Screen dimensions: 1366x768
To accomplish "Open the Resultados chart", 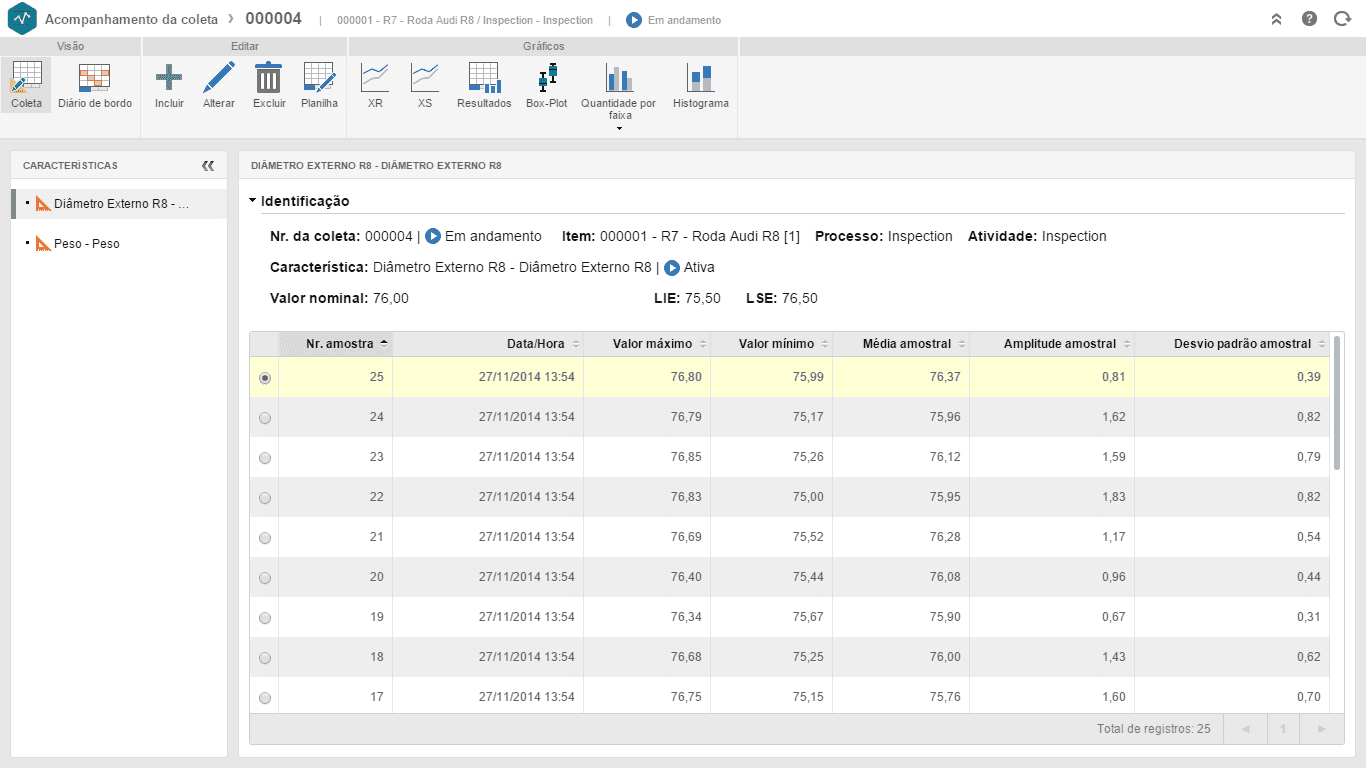I will (x=484, y=85).
